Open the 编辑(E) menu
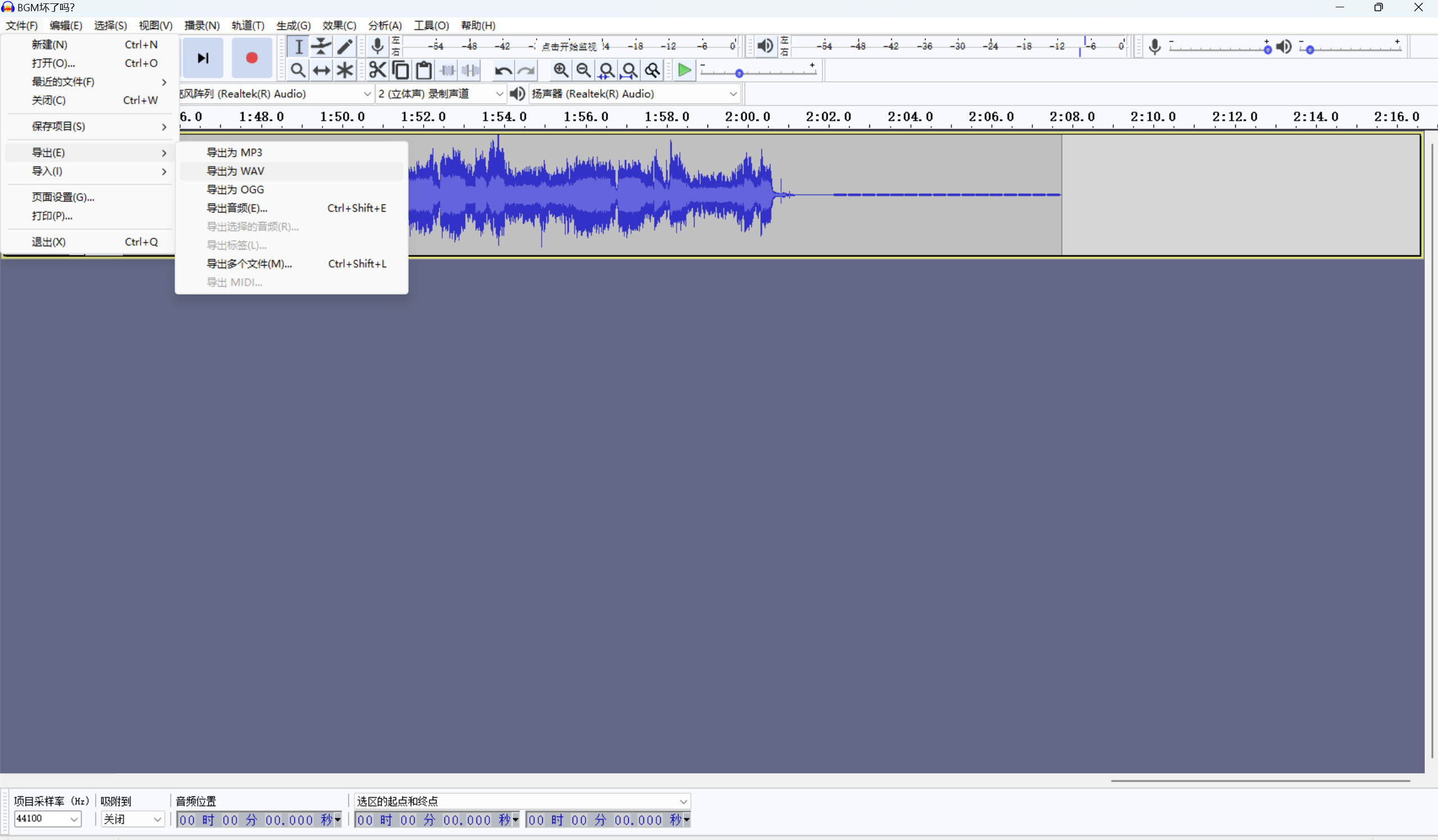 [x=66, y=26]
